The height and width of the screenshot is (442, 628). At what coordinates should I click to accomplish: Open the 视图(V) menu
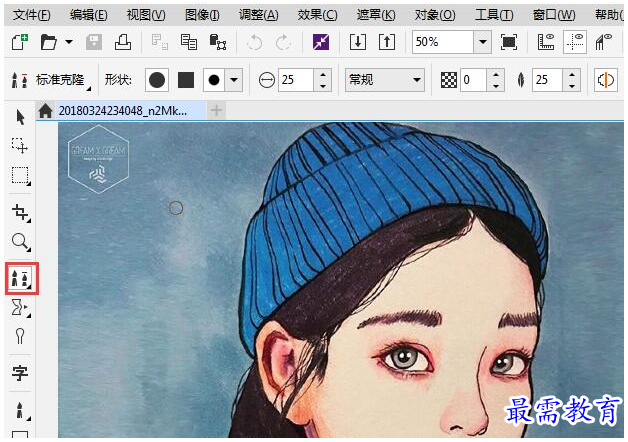pos(146,15)
